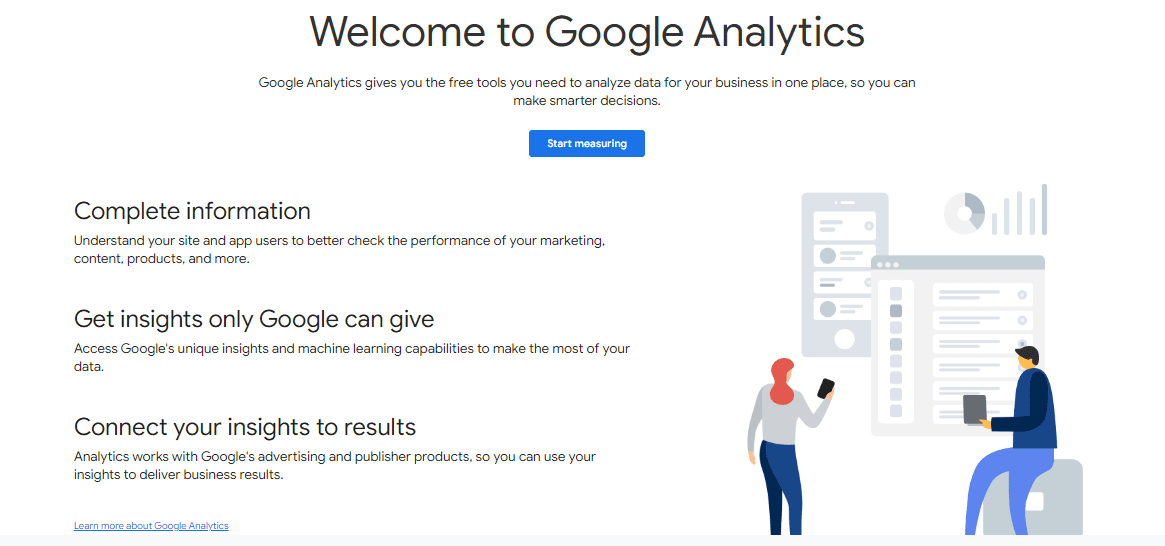The height and width of the screenshot is (546, 1165).
Task: Click the browser window mockup illustration
Action: click(x=958, y=345)
